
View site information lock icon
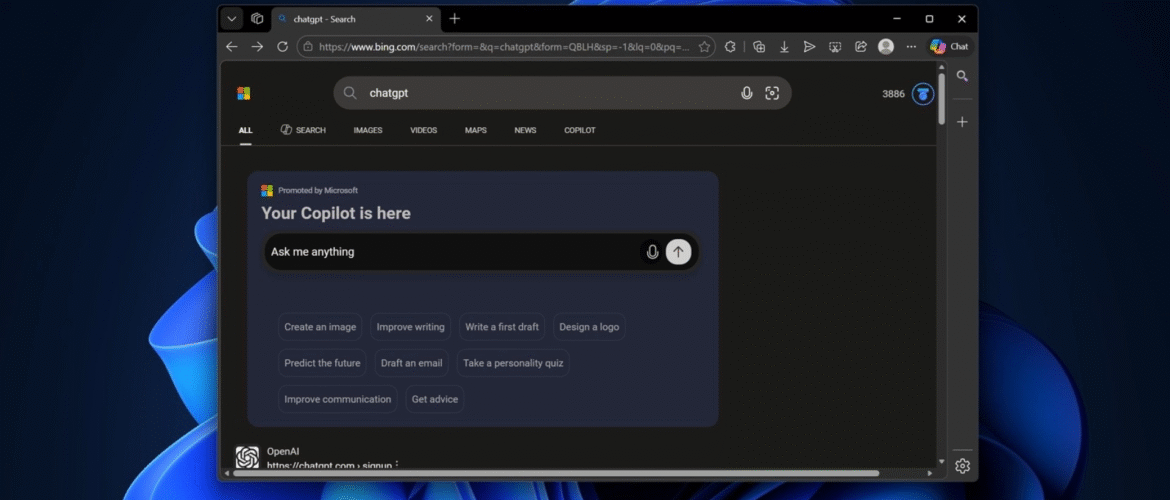pos(307,46)
